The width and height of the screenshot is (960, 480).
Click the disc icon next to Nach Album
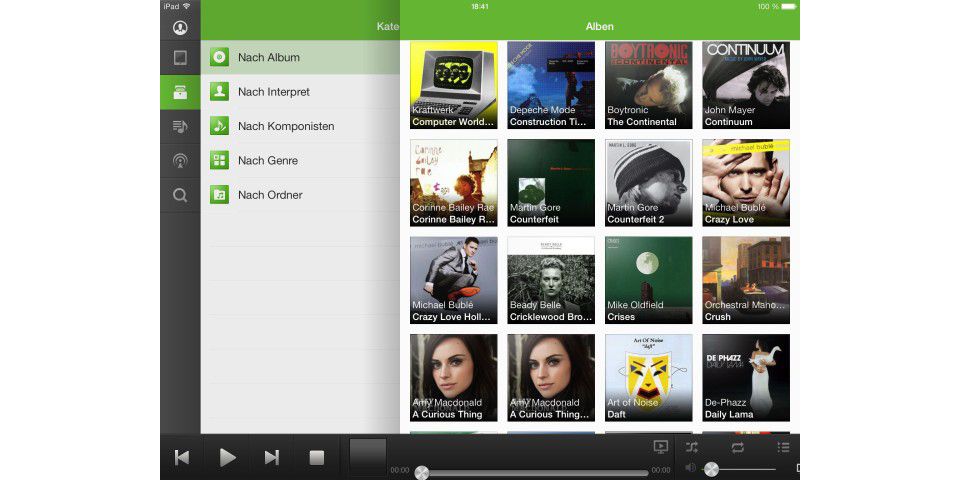[219, 57]
